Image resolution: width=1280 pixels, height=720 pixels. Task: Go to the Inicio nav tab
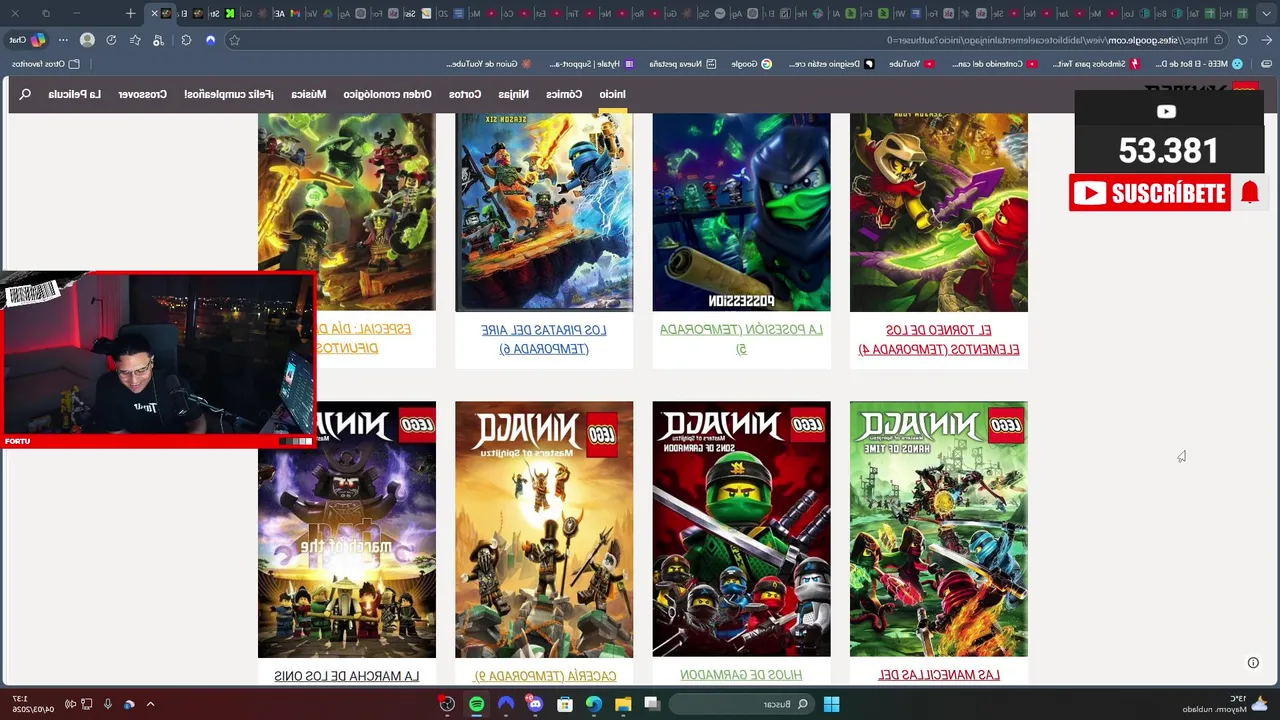click(613, 94)
